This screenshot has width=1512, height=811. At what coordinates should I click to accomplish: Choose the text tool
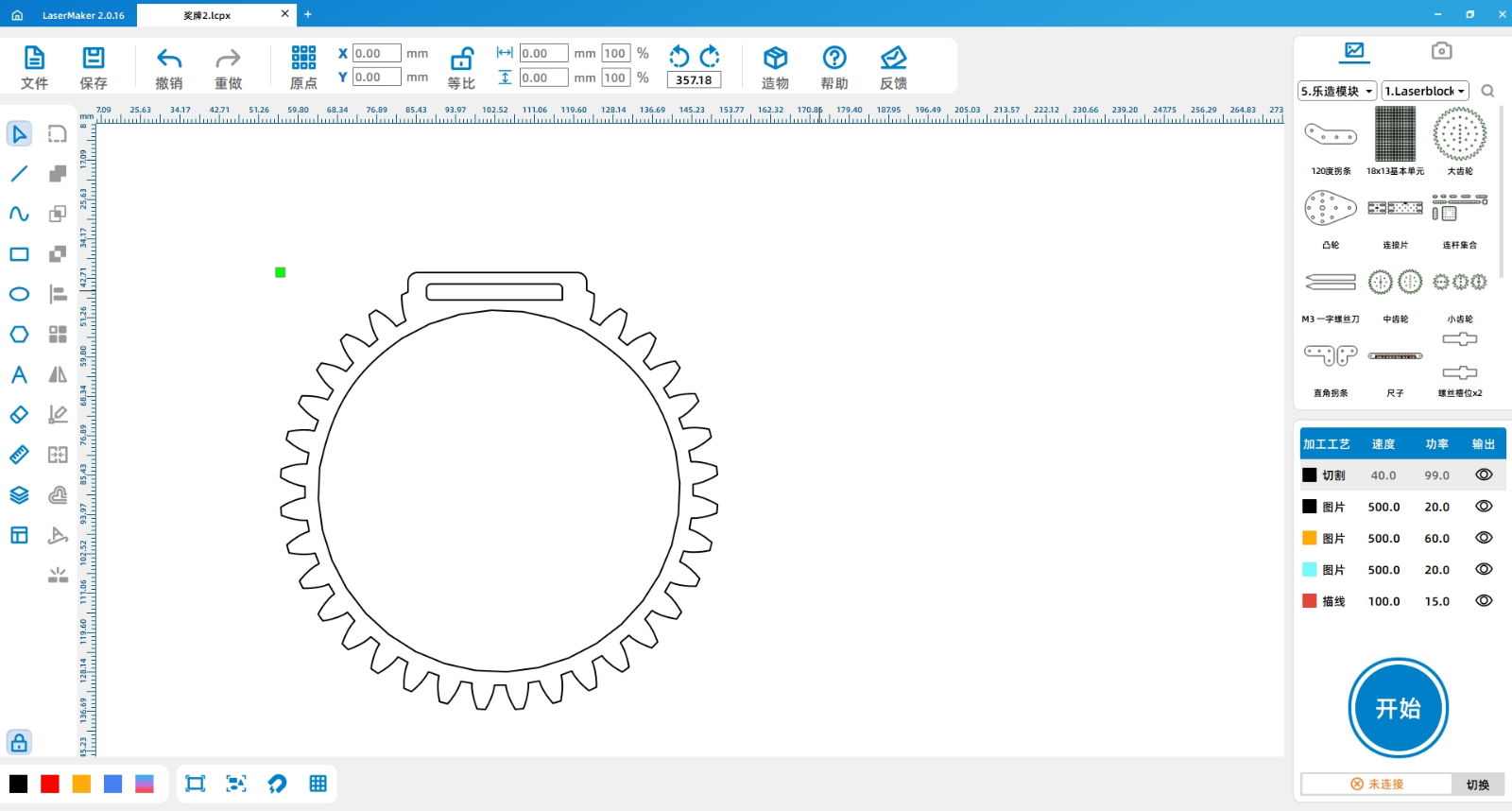click(19, 374)
